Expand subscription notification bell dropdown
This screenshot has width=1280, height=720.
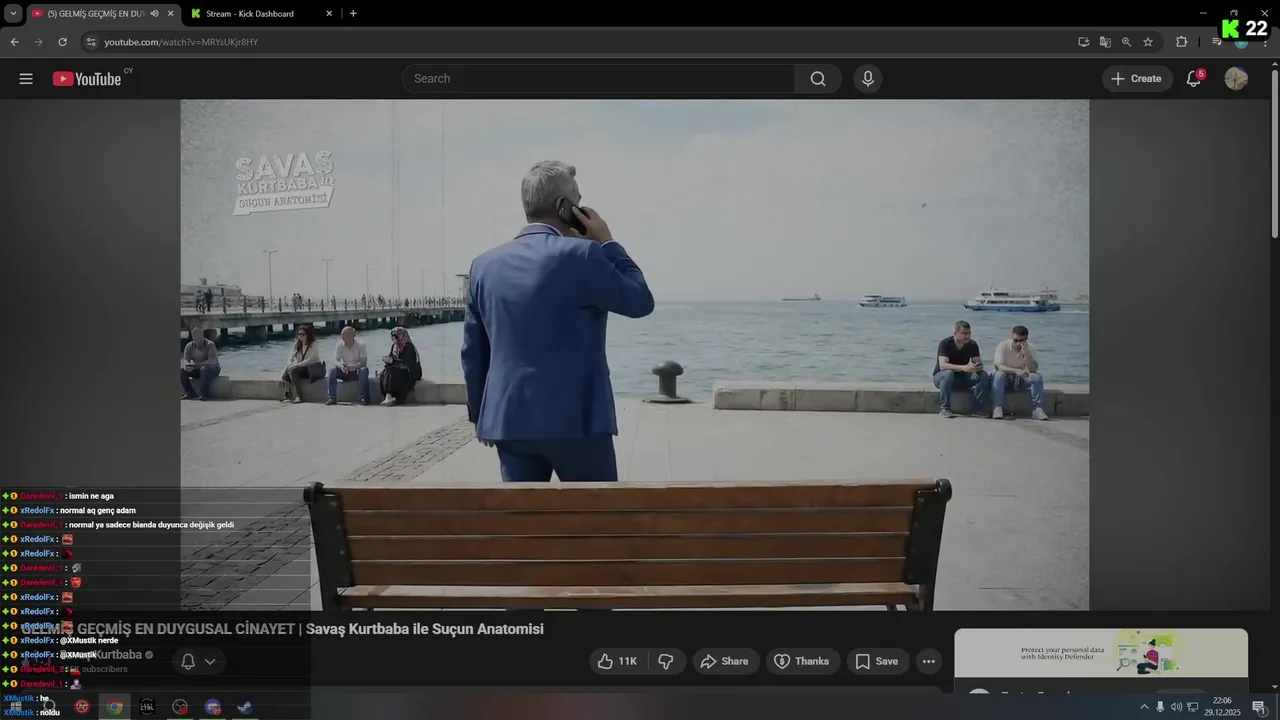(198, 661)
